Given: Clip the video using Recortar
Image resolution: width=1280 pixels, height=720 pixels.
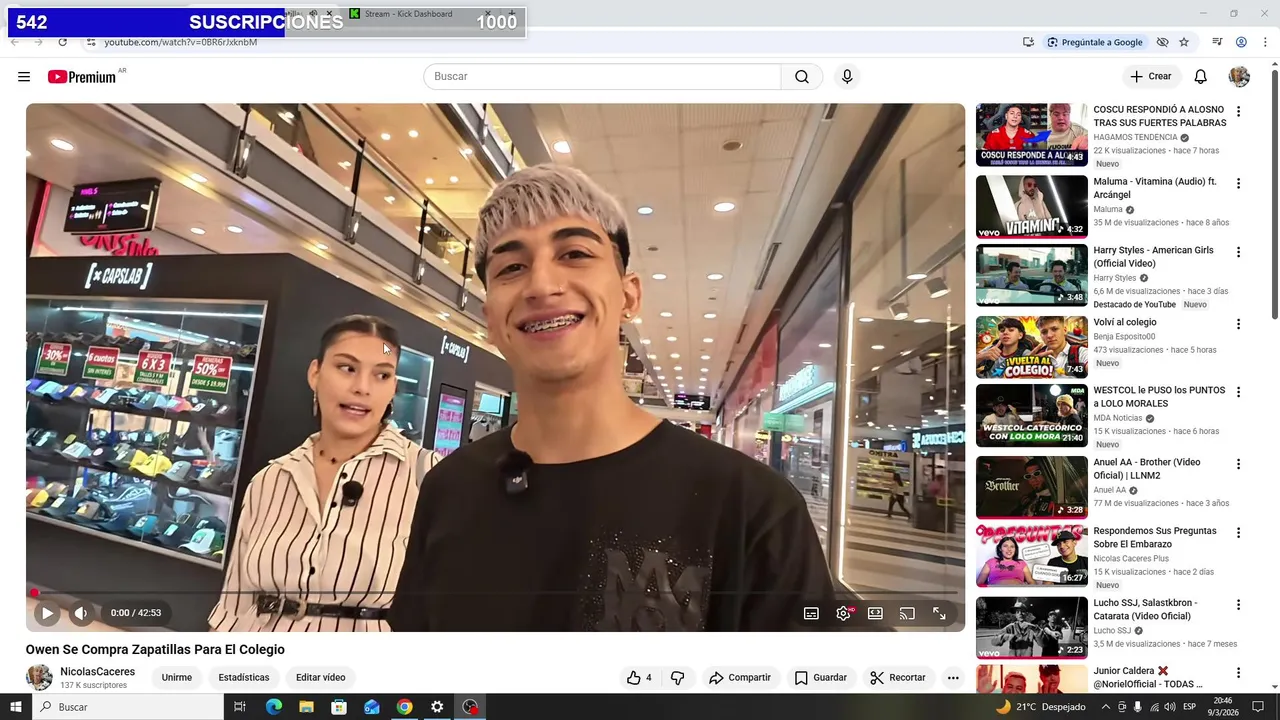Looking at the screenshot, I should point(898,678).
